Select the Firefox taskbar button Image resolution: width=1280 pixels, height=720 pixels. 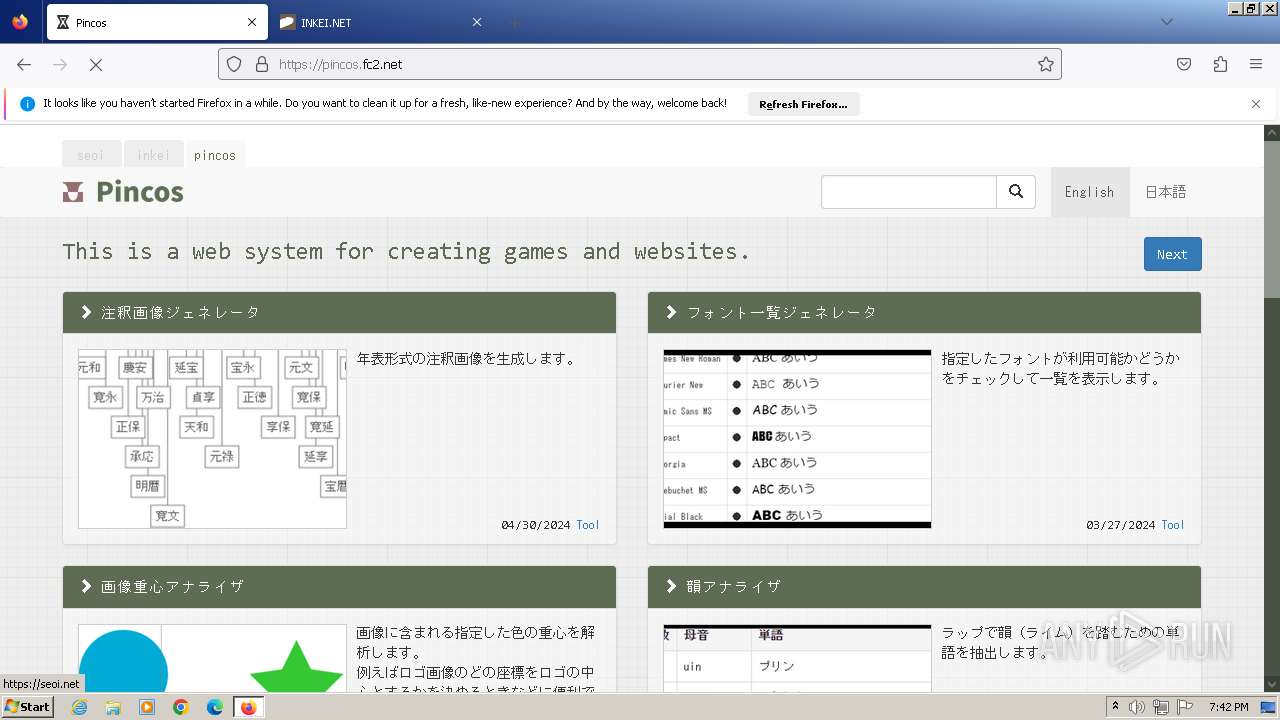(248, 707)
